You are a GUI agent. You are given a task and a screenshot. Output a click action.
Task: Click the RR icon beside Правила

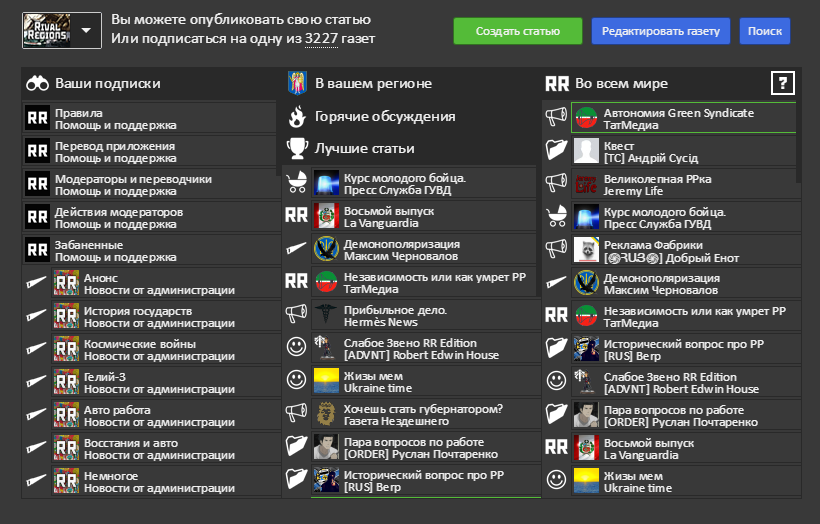pyautogui.click(x=37, y=119)
